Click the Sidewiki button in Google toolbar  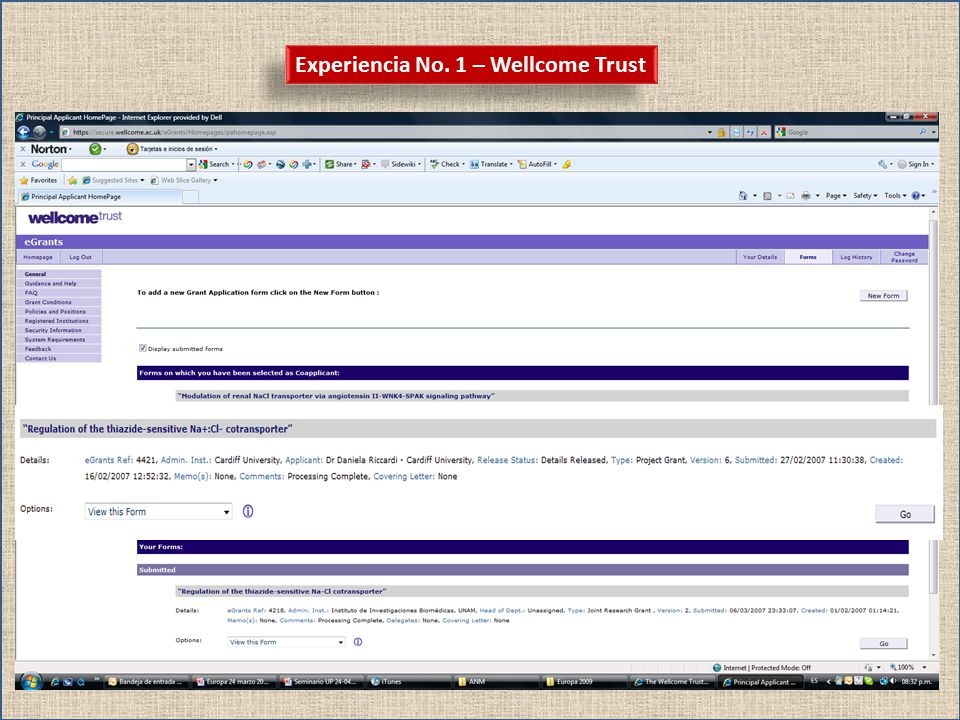pos(399,164)
